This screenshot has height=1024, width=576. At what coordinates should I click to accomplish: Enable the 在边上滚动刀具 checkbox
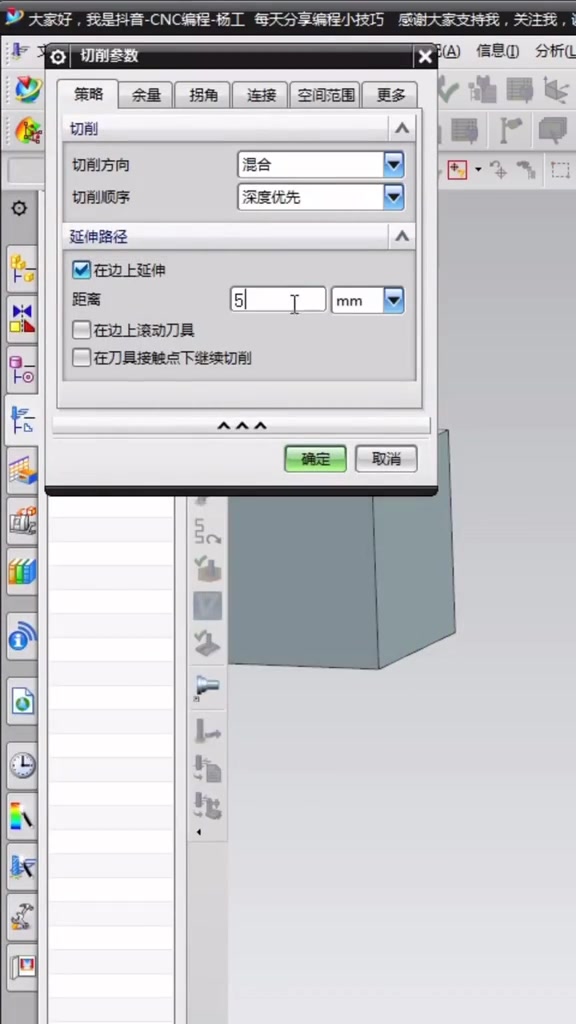(82, 330)
